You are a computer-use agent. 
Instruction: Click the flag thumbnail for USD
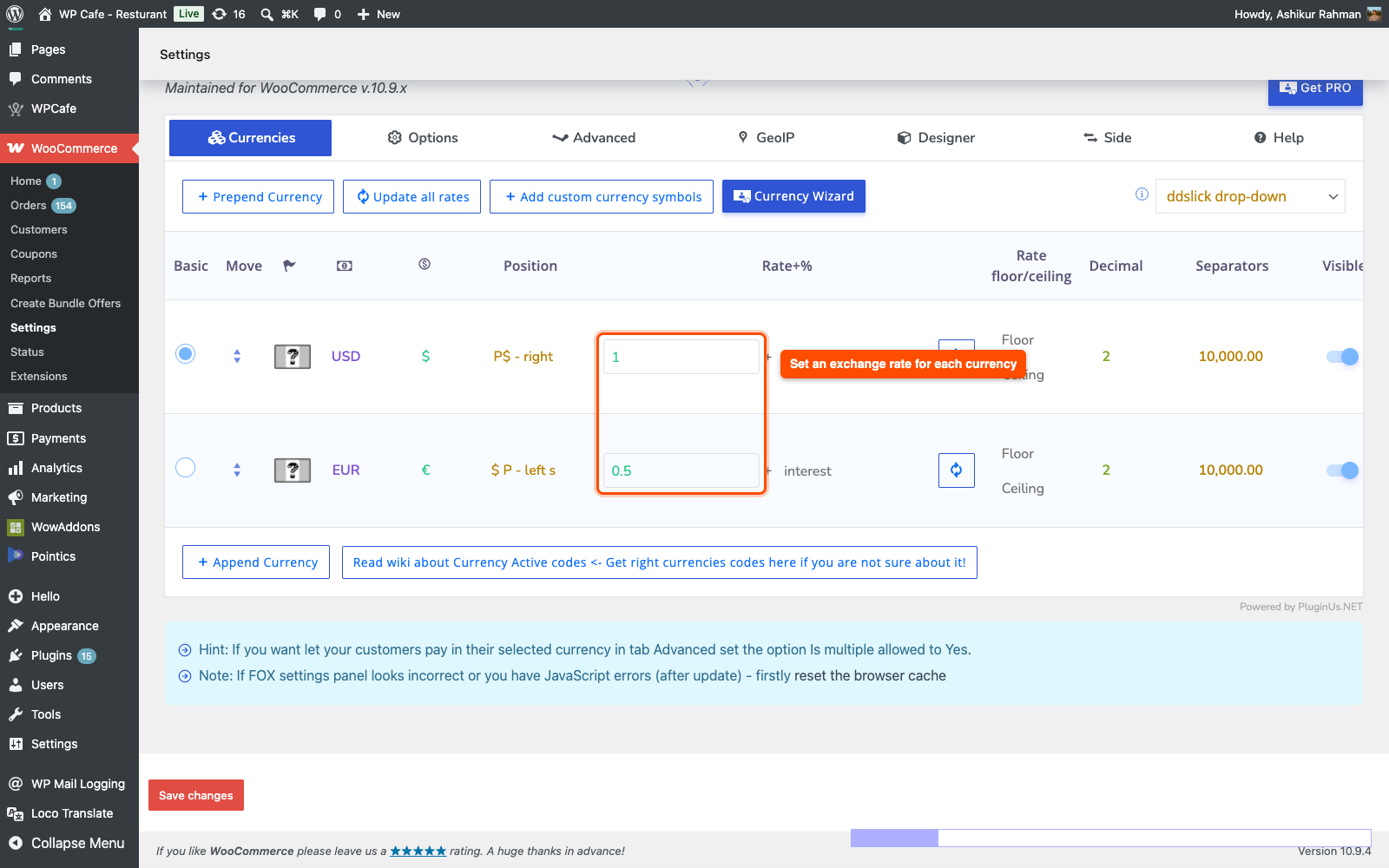293,356
